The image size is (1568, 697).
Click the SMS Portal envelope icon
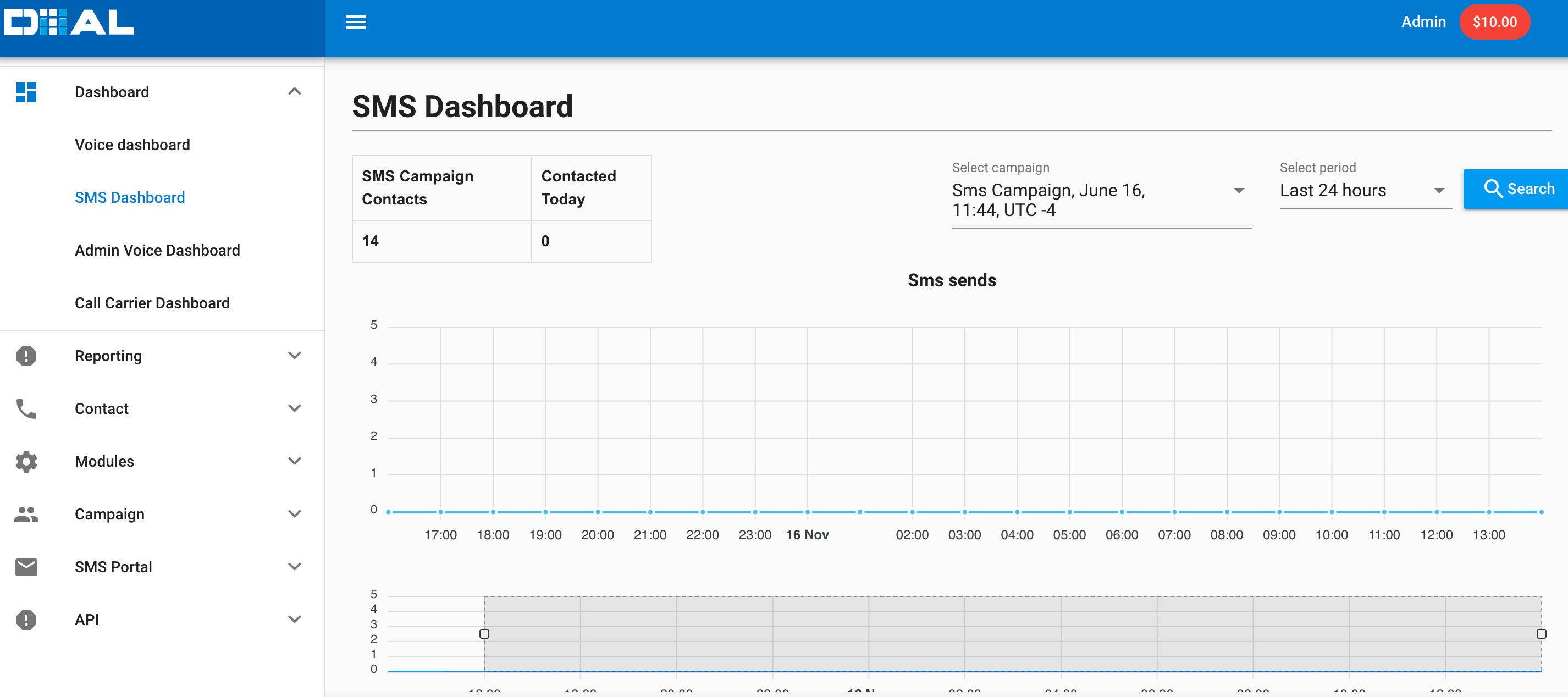pyautogui.click(x=26, y=567)
